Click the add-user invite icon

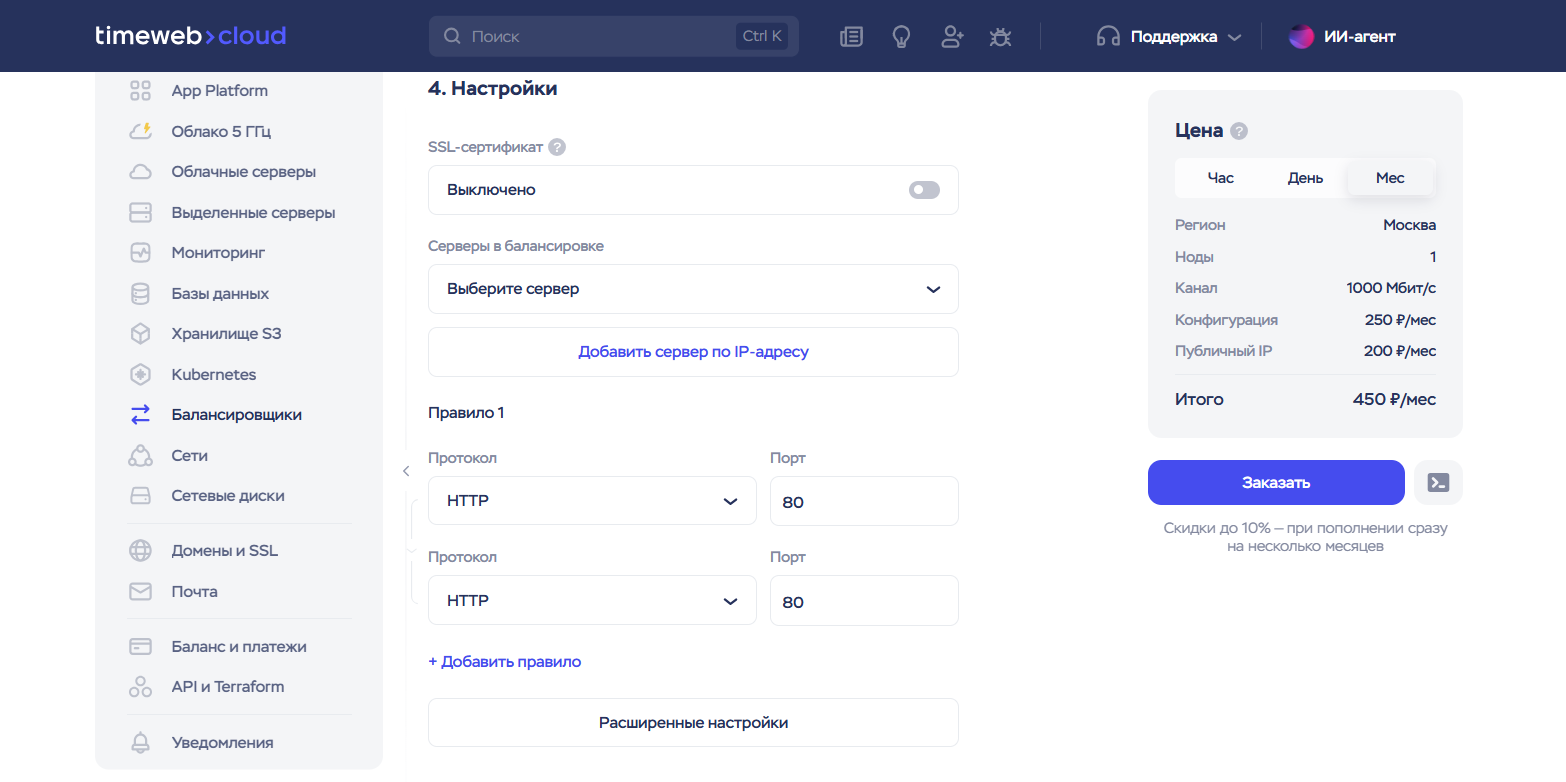pos(952,37)
